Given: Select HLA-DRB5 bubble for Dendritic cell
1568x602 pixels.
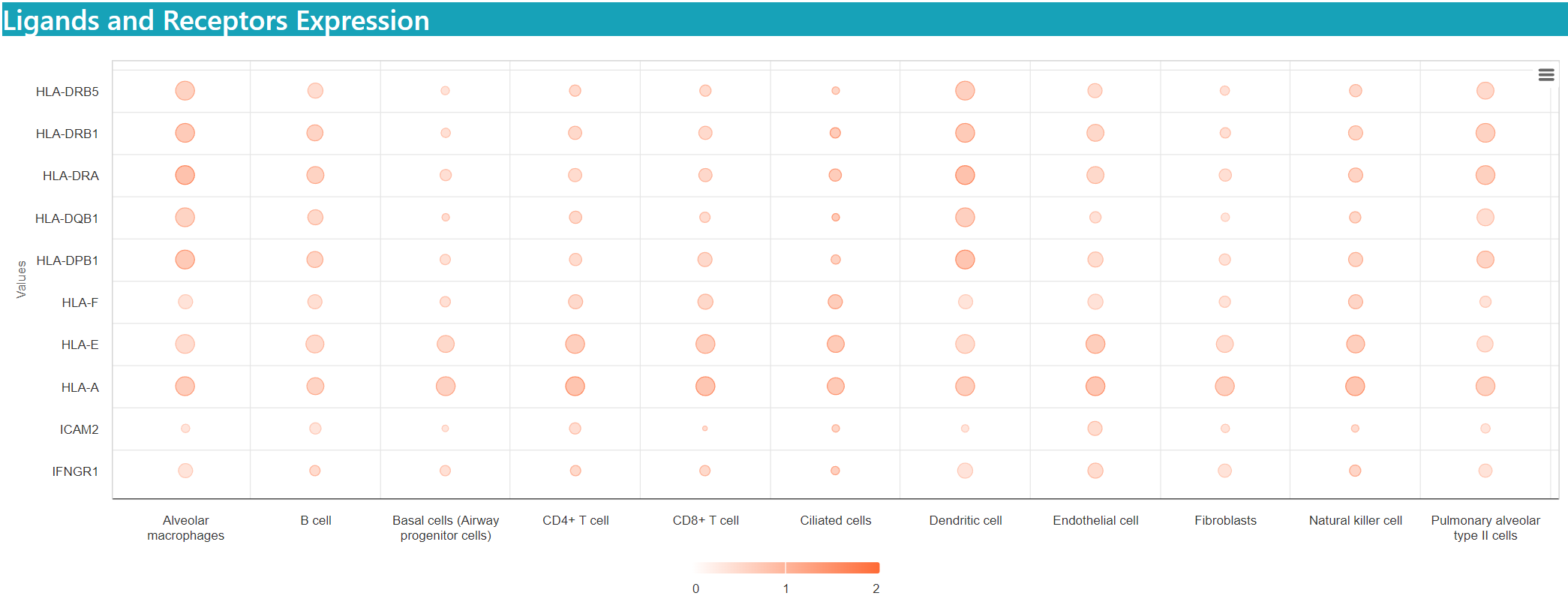Looking at the screenshot, I should 966,91.
